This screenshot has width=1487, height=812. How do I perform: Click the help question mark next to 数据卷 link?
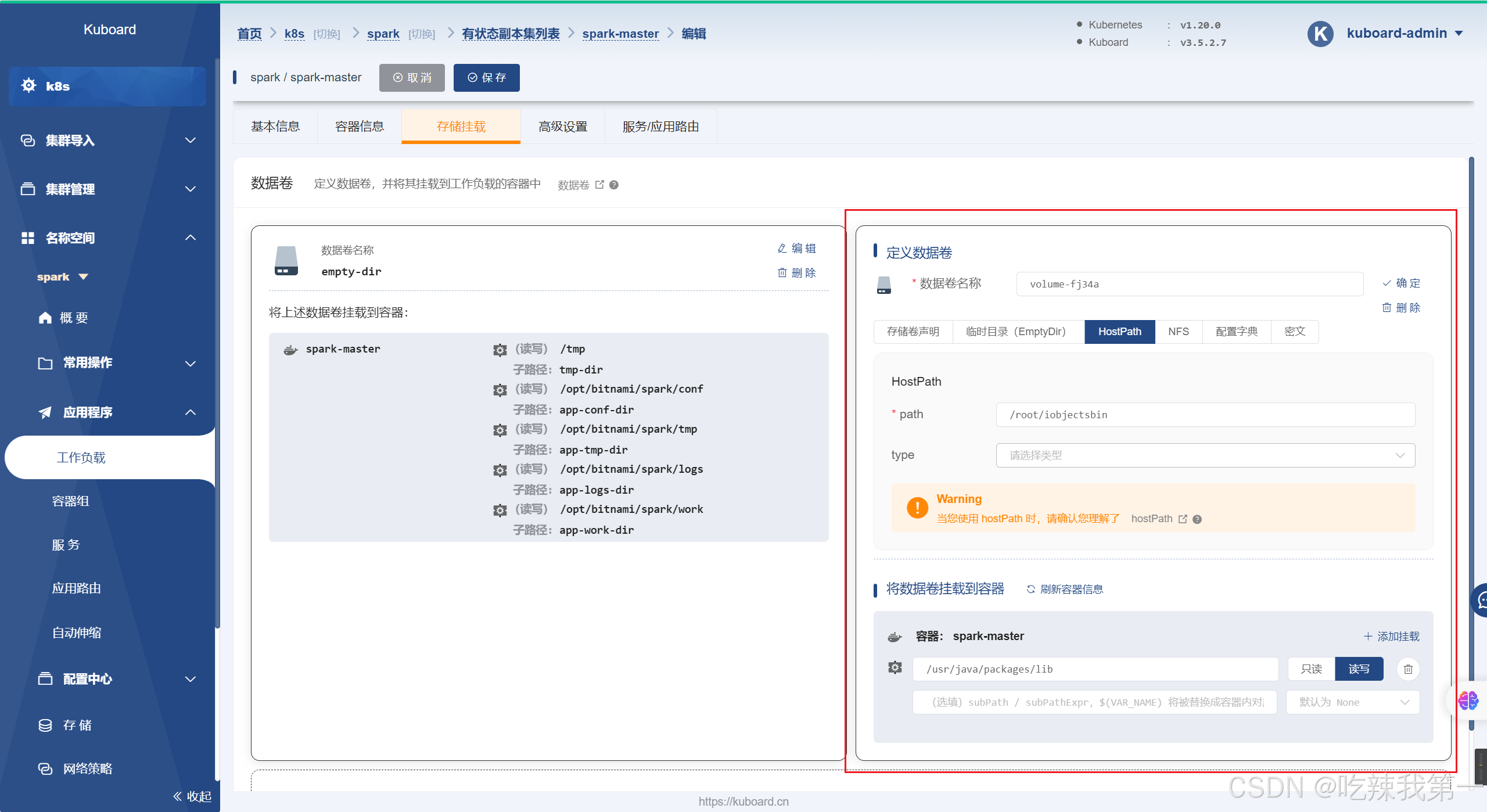tap(614, 185)
